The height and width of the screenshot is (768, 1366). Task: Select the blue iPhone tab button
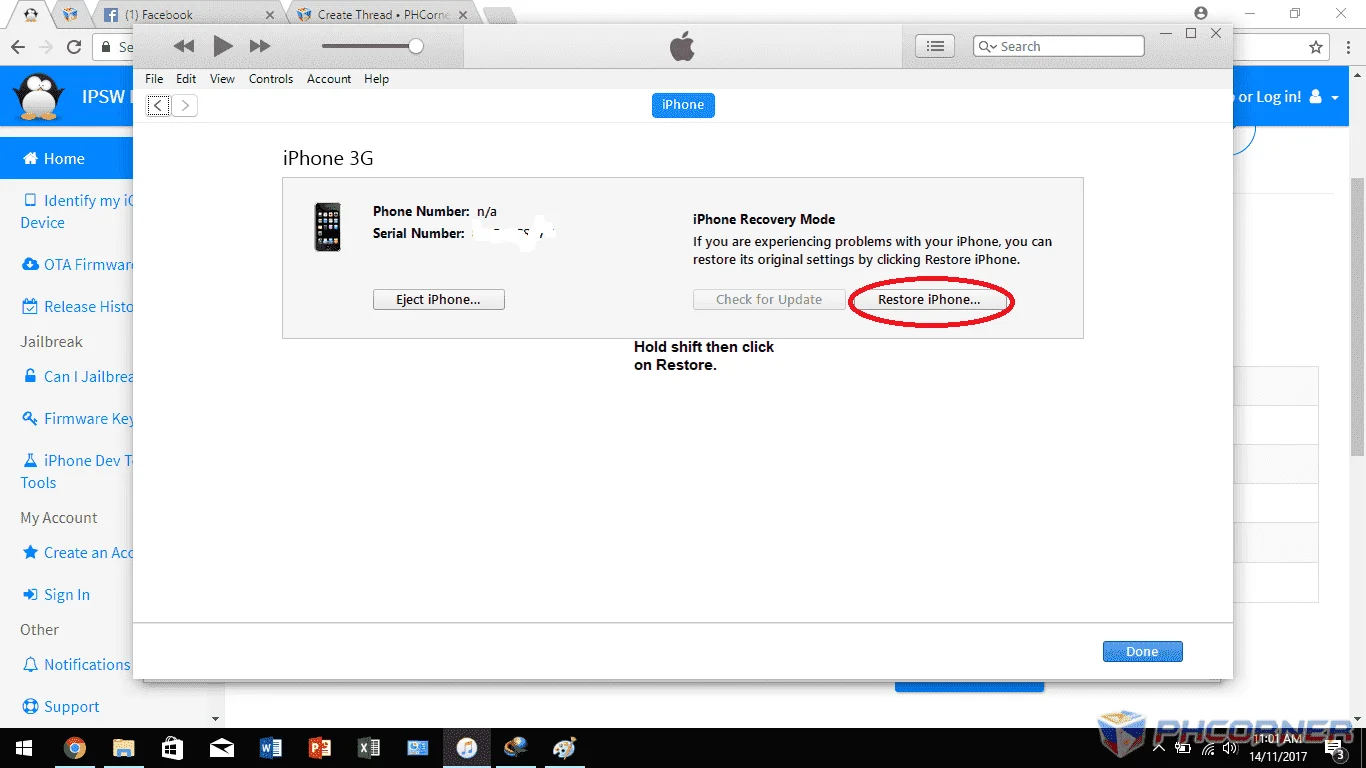pyautogui.click(x=683, y=105)
